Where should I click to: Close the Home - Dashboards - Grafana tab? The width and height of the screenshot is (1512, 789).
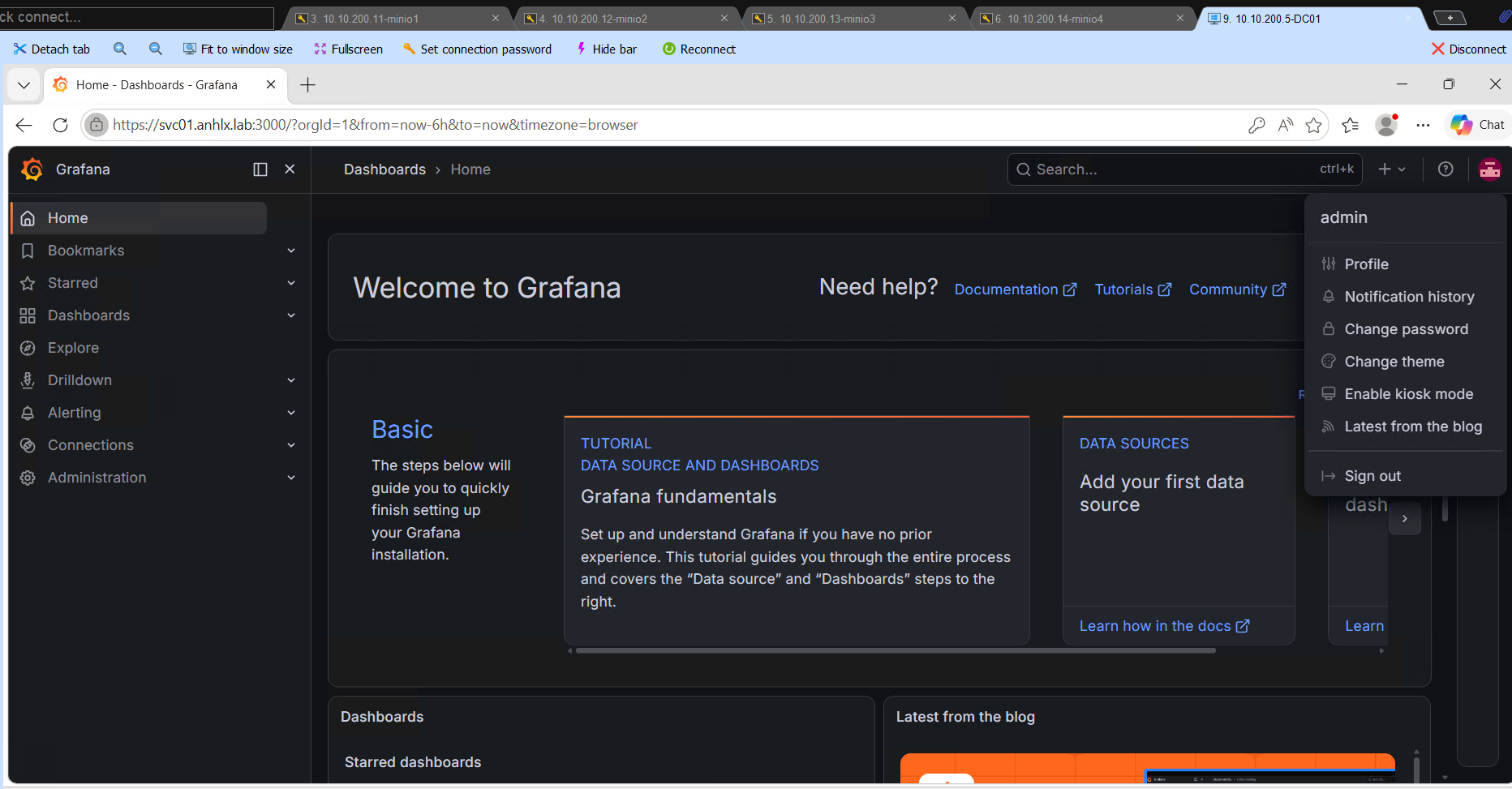point(271,84)
